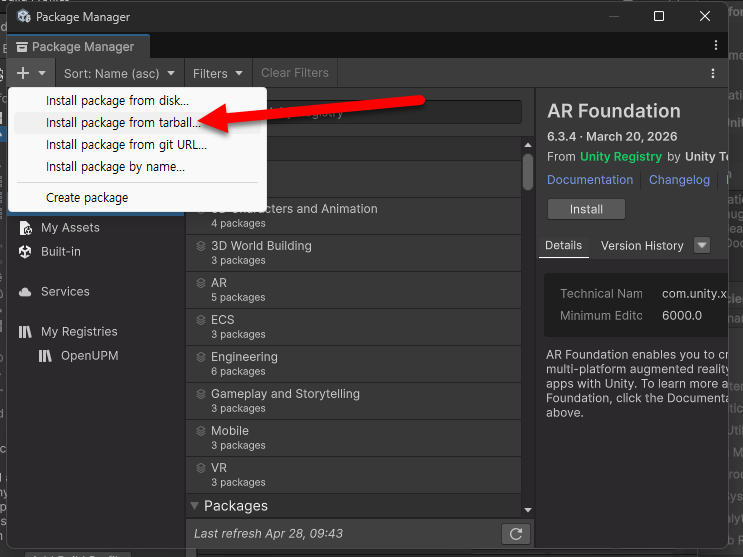743x557 pixels.
Task: Click the Mobile feature layers icon
Action: pos(201,431)
